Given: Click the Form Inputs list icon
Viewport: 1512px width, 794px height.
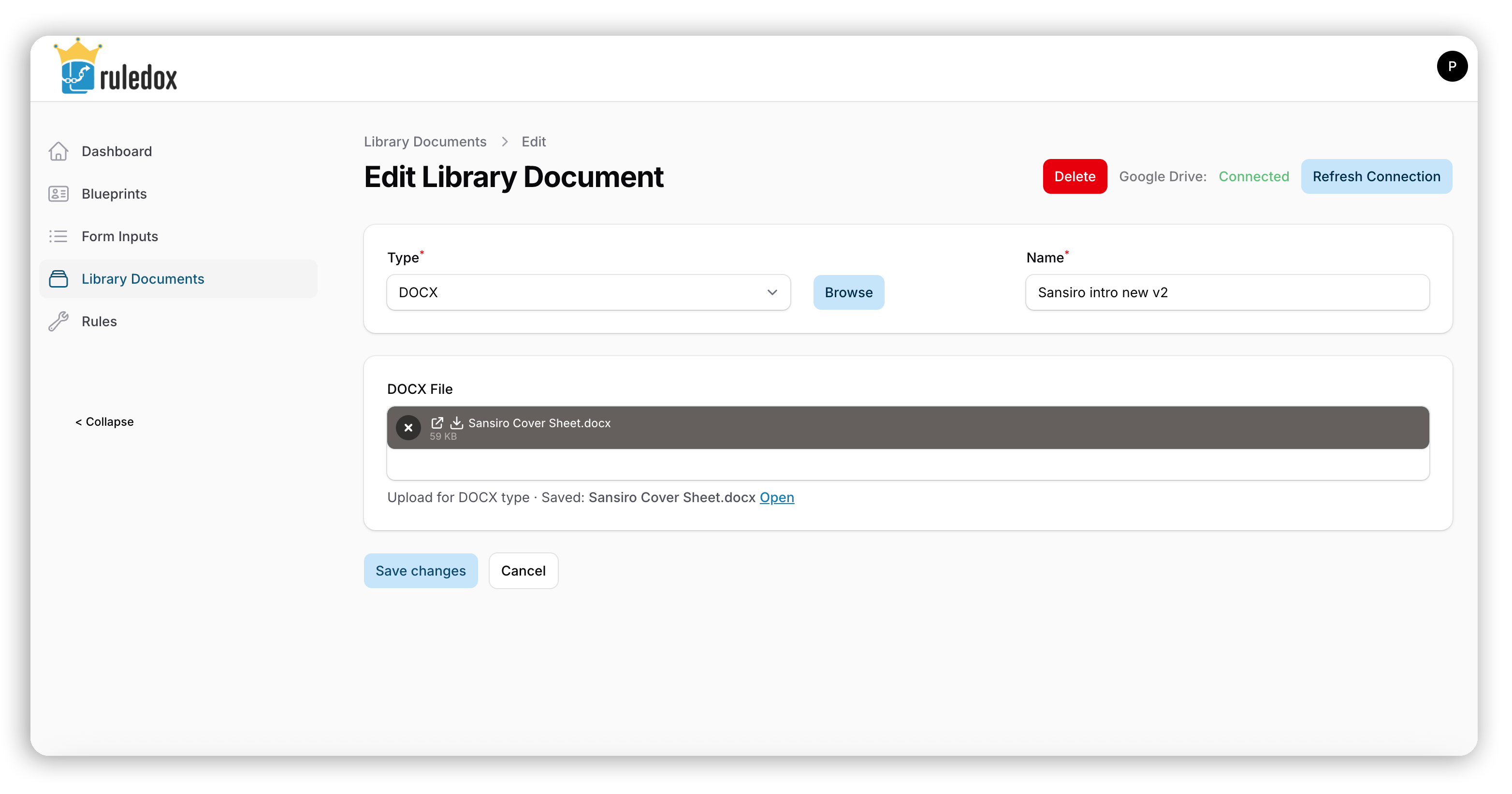Looking at the screenshot, I should point(58,236).
